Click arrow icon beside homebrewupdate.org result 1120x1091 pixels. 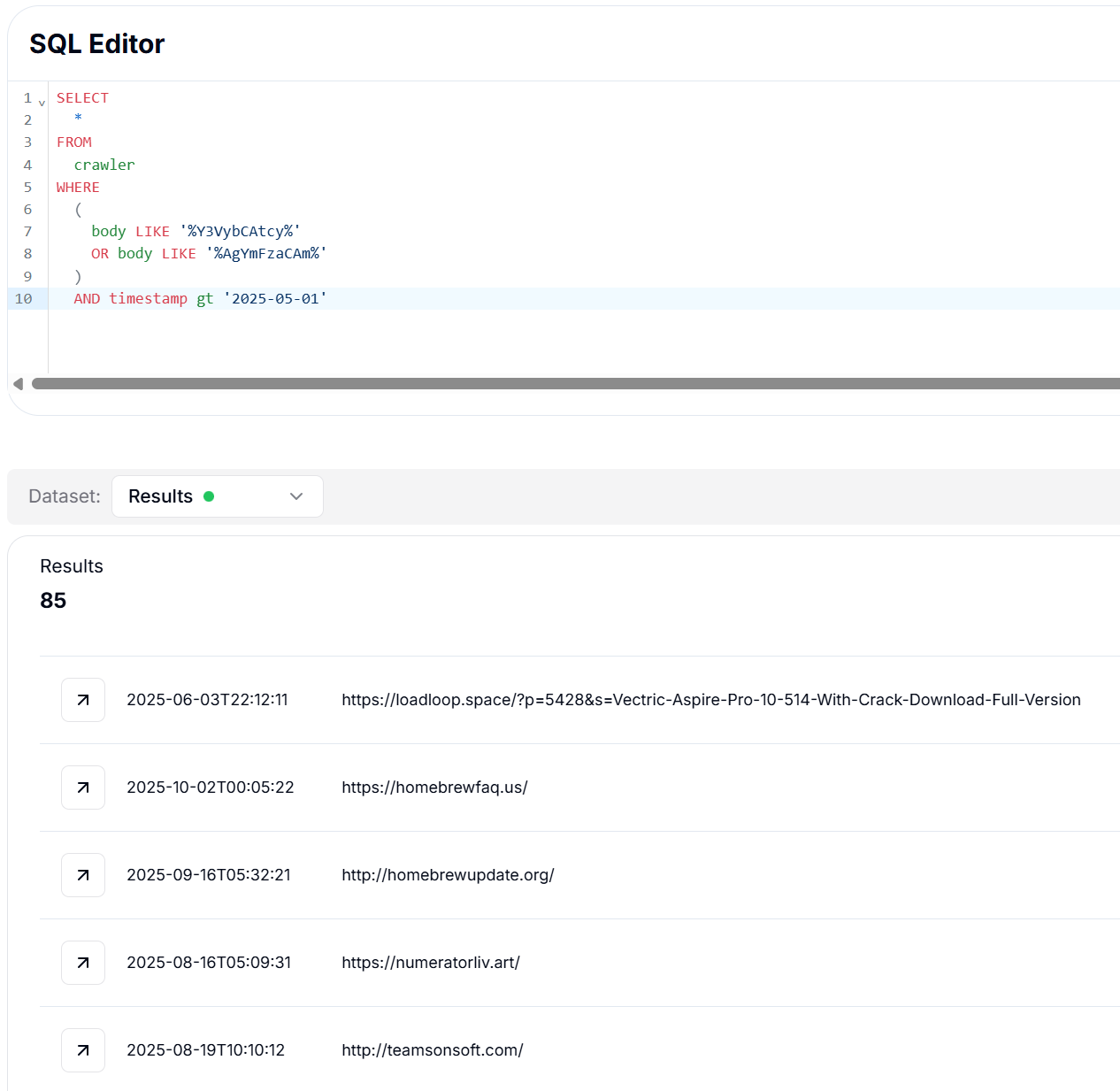click(83, 875)
